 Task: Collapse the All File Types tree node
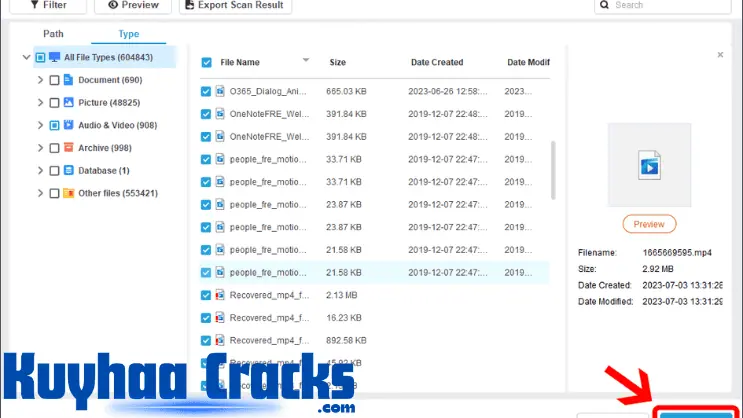click(x=25, y=58)
